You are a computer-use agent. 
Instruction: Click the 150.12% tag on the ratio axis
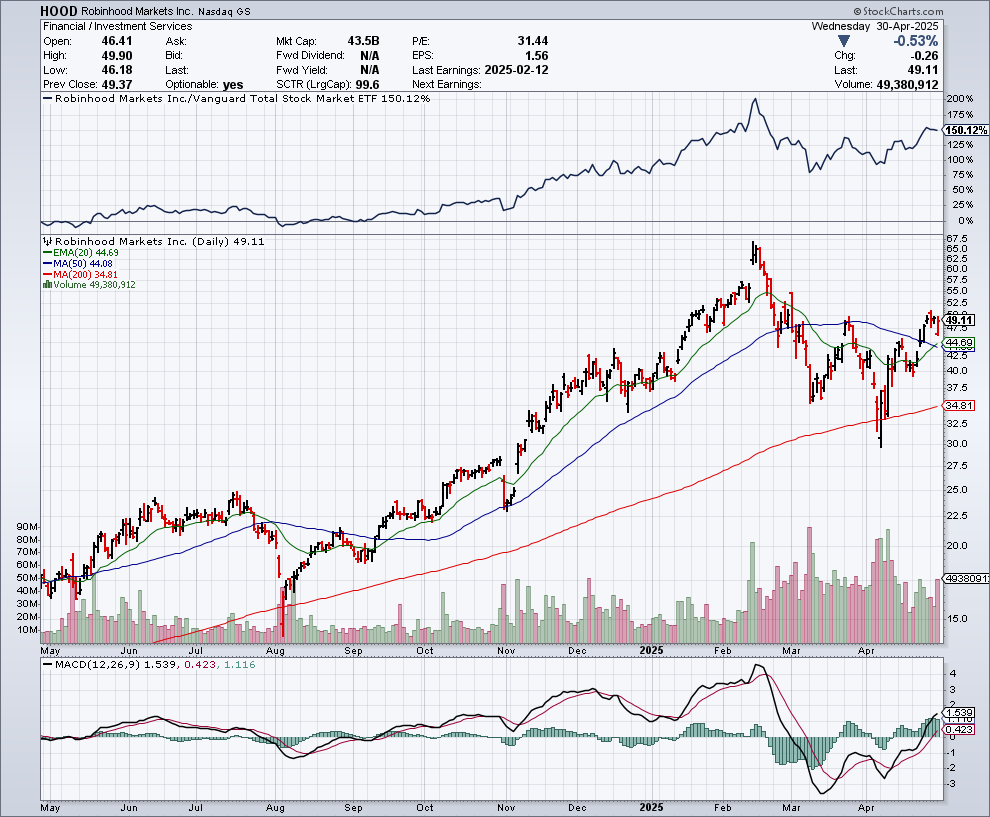pyautogui.click(x=966, y=130)
